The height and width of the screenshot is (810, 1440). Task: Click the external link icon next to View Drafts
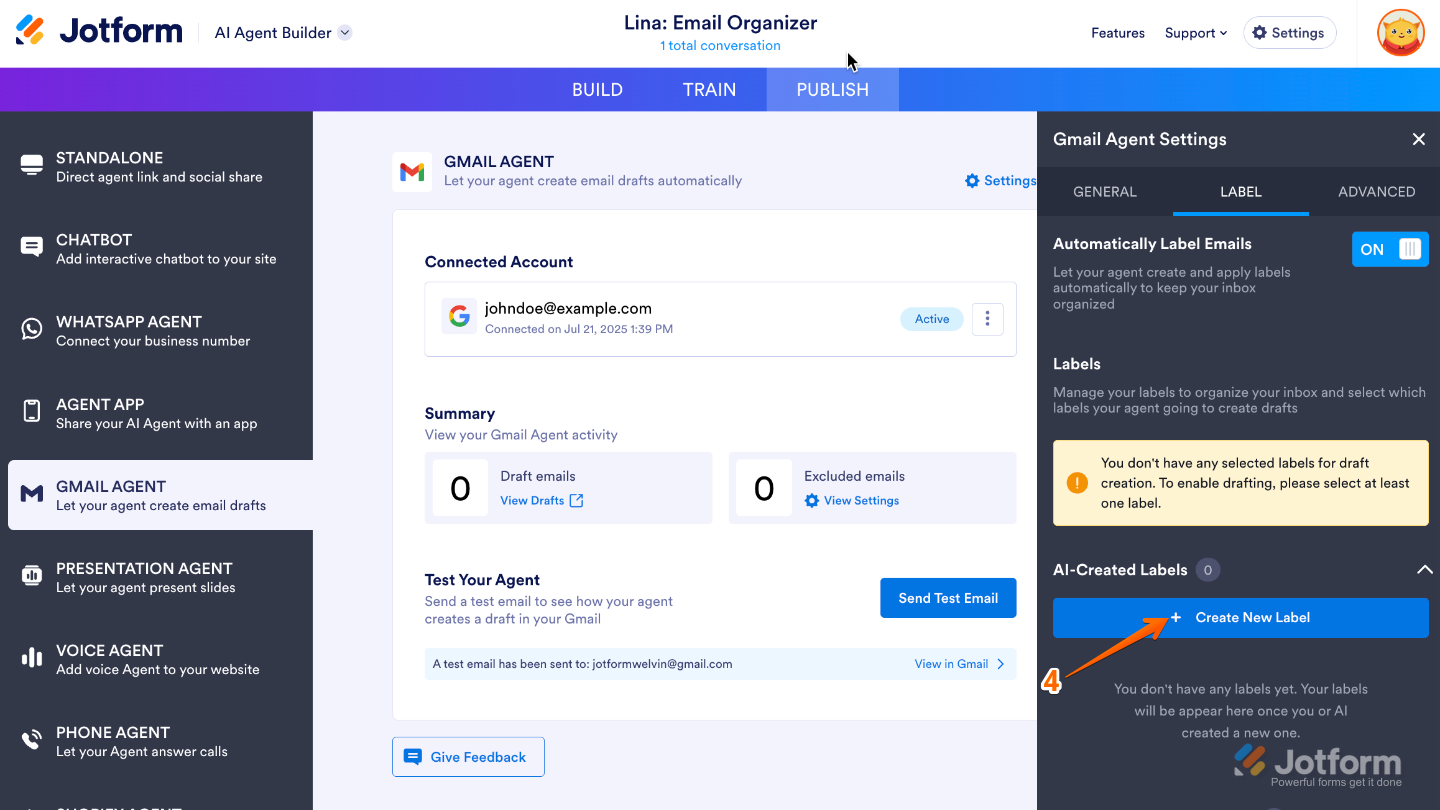click(x=576, y=500)
